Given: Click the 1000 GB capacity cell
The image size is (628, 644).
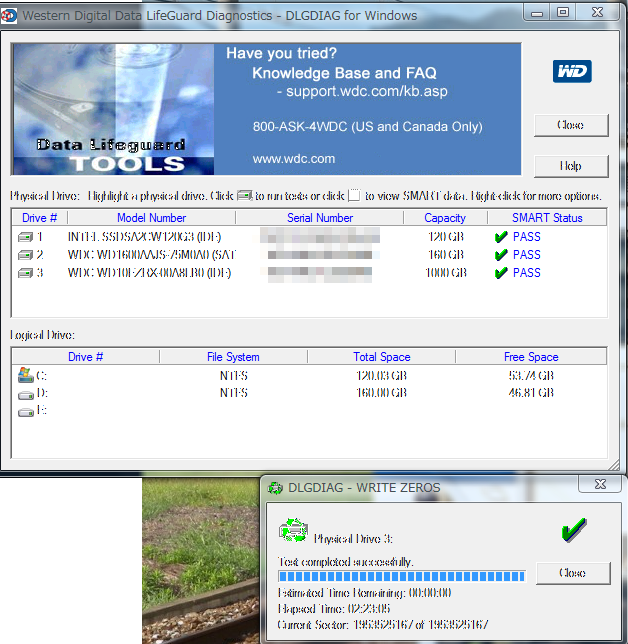Looking at the screenshot, I should (x=446, y=273).
